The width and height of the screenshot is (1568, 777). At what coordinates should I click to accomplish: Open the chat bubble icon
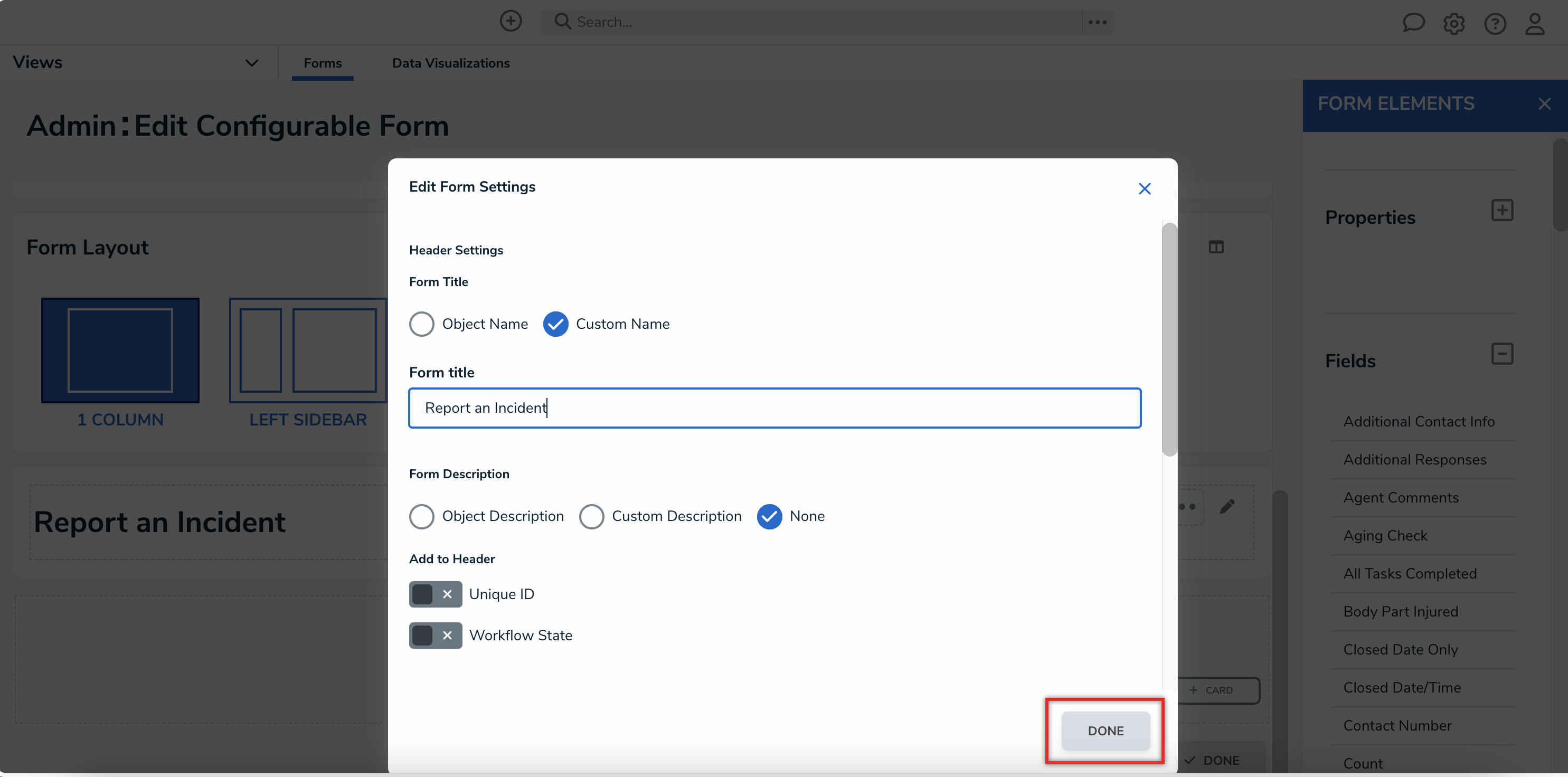1413,23
